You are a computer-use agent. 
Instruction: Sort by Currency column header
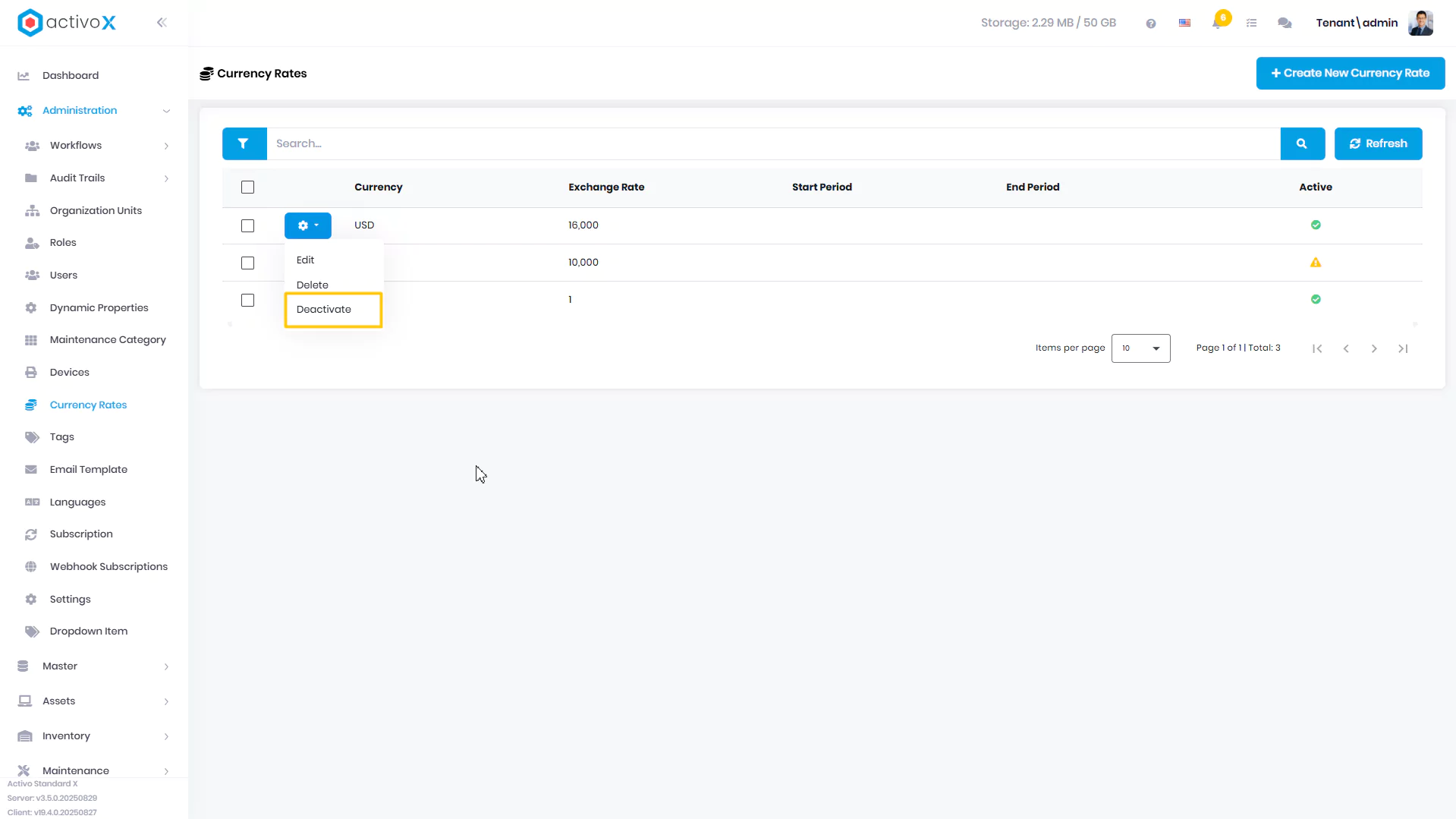(x=379, y=187)
